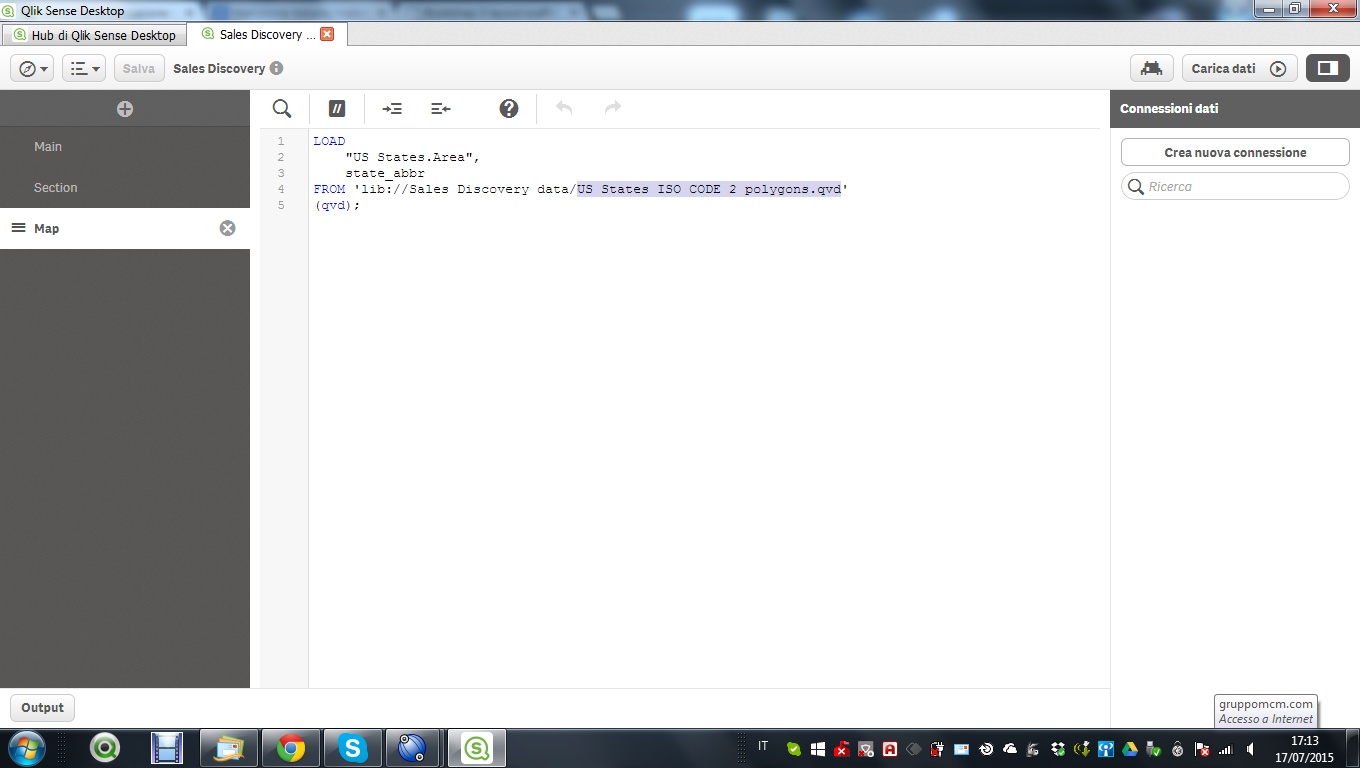Grab the Map section drag handle
This screenshot has width=1360, height=768.
click(18, 228)
